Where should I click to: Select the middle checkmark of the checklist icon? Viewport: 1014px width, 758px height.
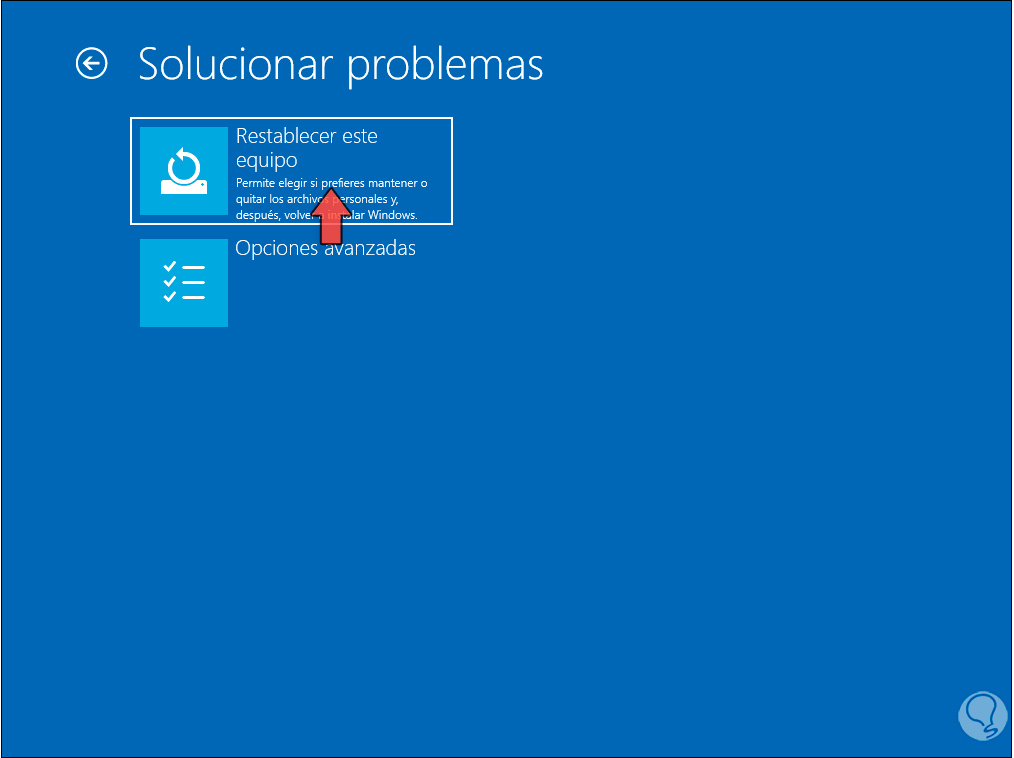[170, 281]
